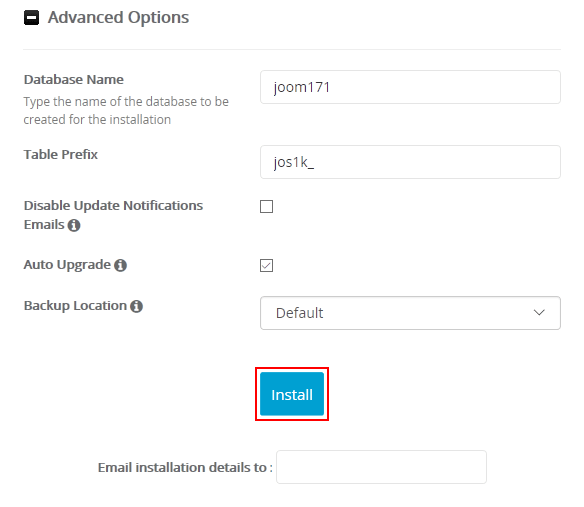Click the database name description help text
This screenshot has width=584, height=507.
click(126, 110)
